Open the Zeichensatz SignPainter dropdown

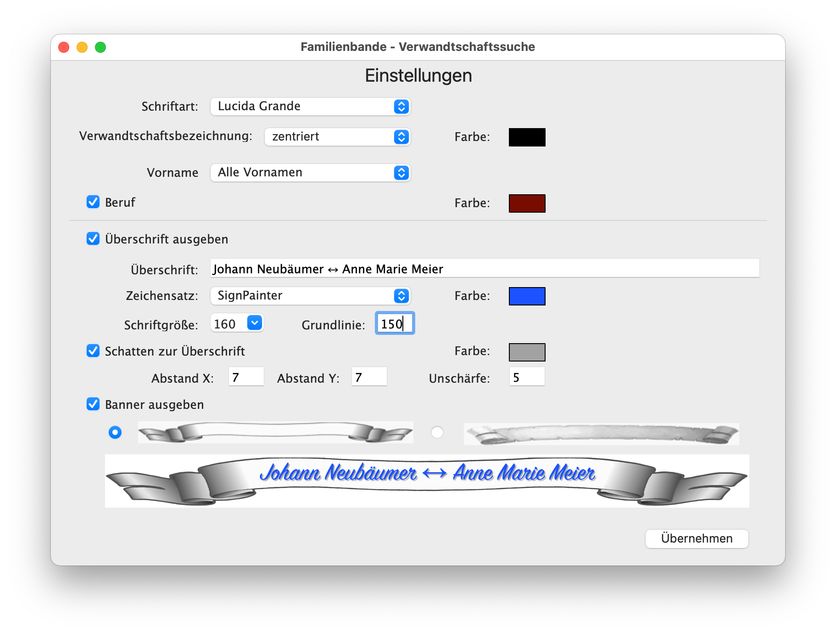tap(310, 296)
